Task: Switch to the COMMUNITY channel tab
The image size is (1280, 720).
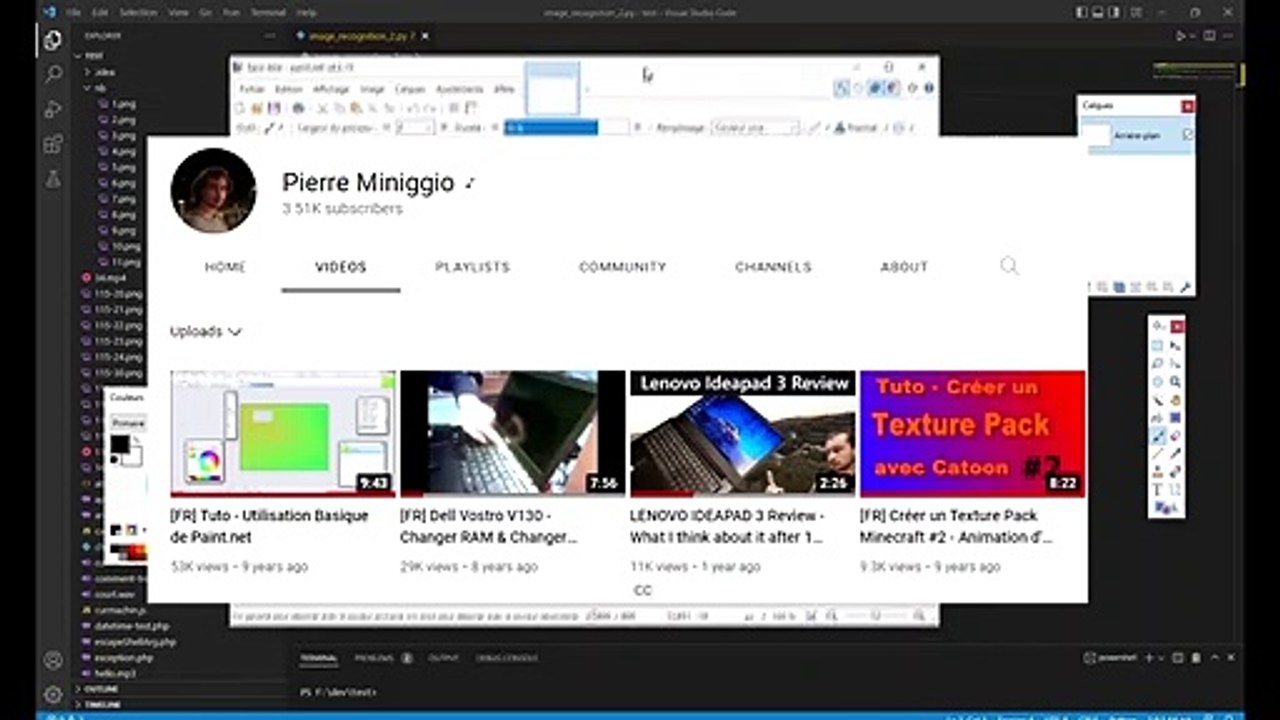Action: pos(622,267)
